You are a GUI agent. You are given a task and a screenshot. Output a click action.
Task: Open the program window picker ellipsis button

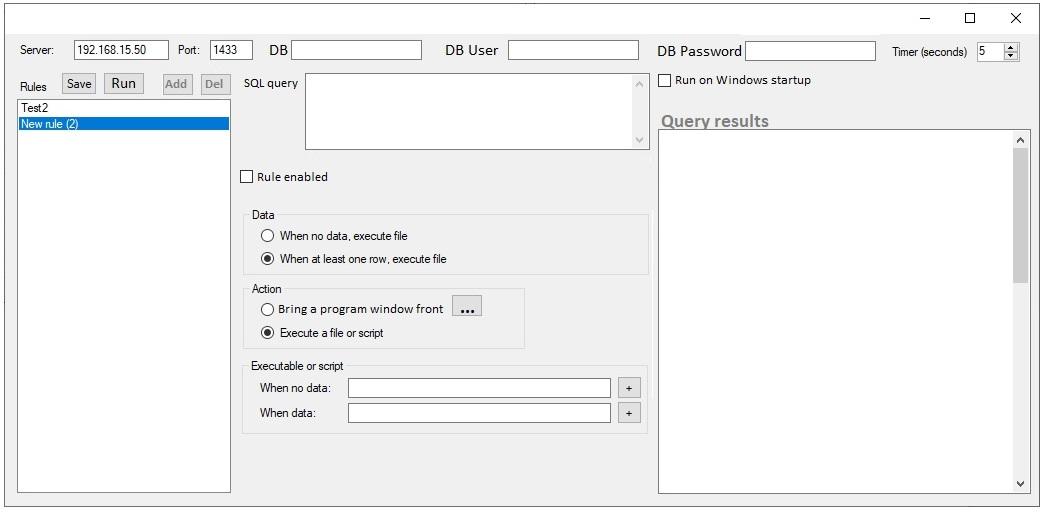point(467,307)
